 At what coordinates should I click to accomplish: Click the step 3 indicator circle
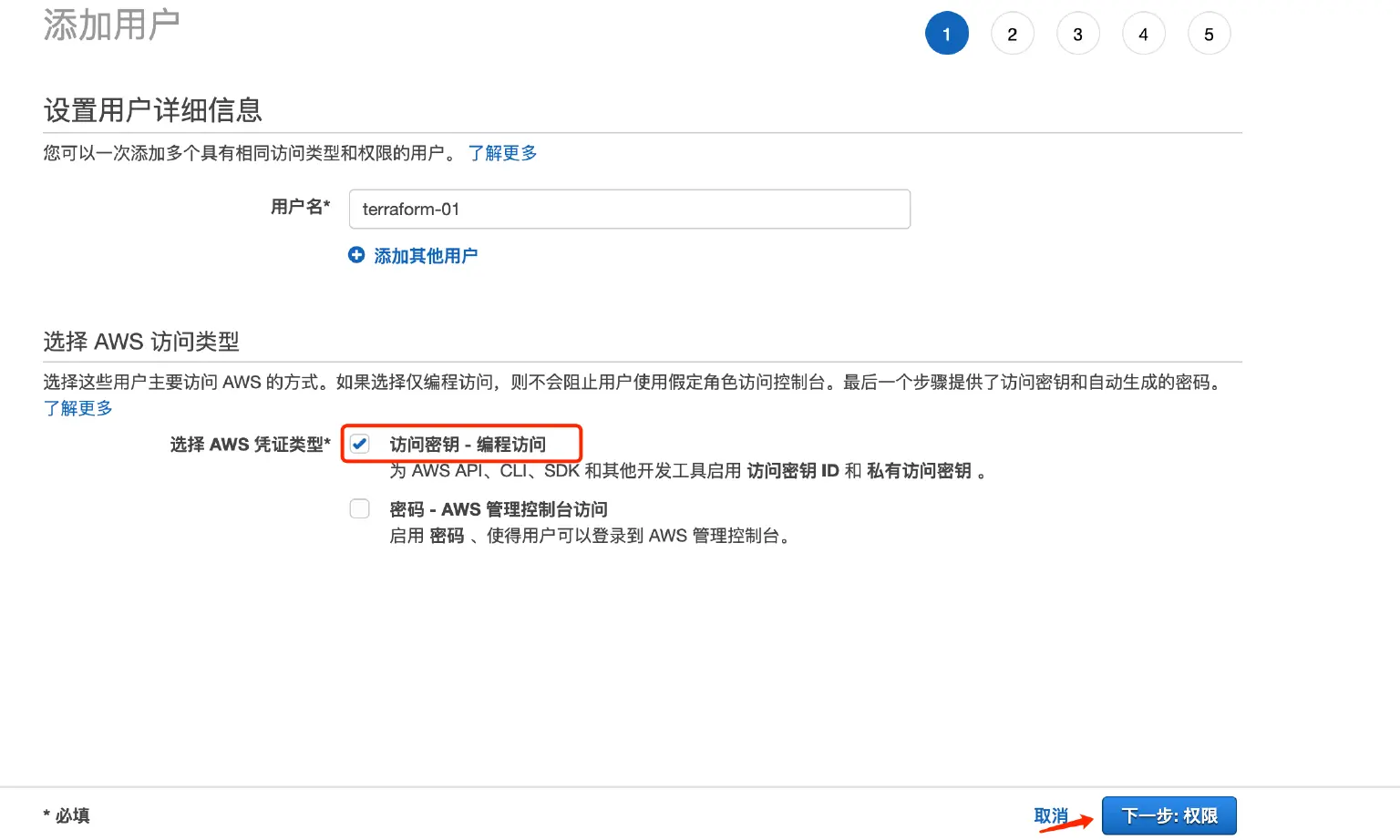click(1078, 33)
